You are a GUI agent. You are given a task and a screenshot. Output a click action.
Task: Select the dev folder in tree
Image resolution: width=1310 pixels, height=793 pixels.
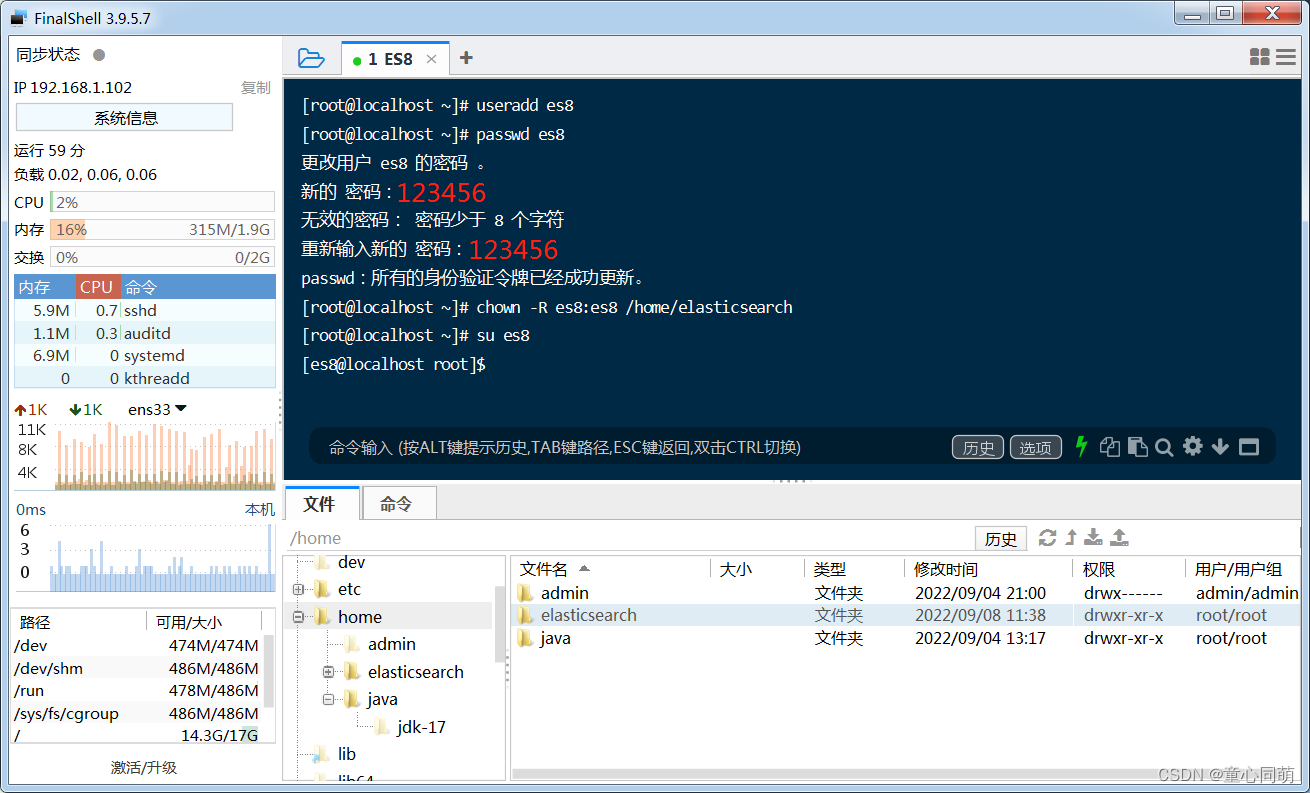tap(351, 563)
